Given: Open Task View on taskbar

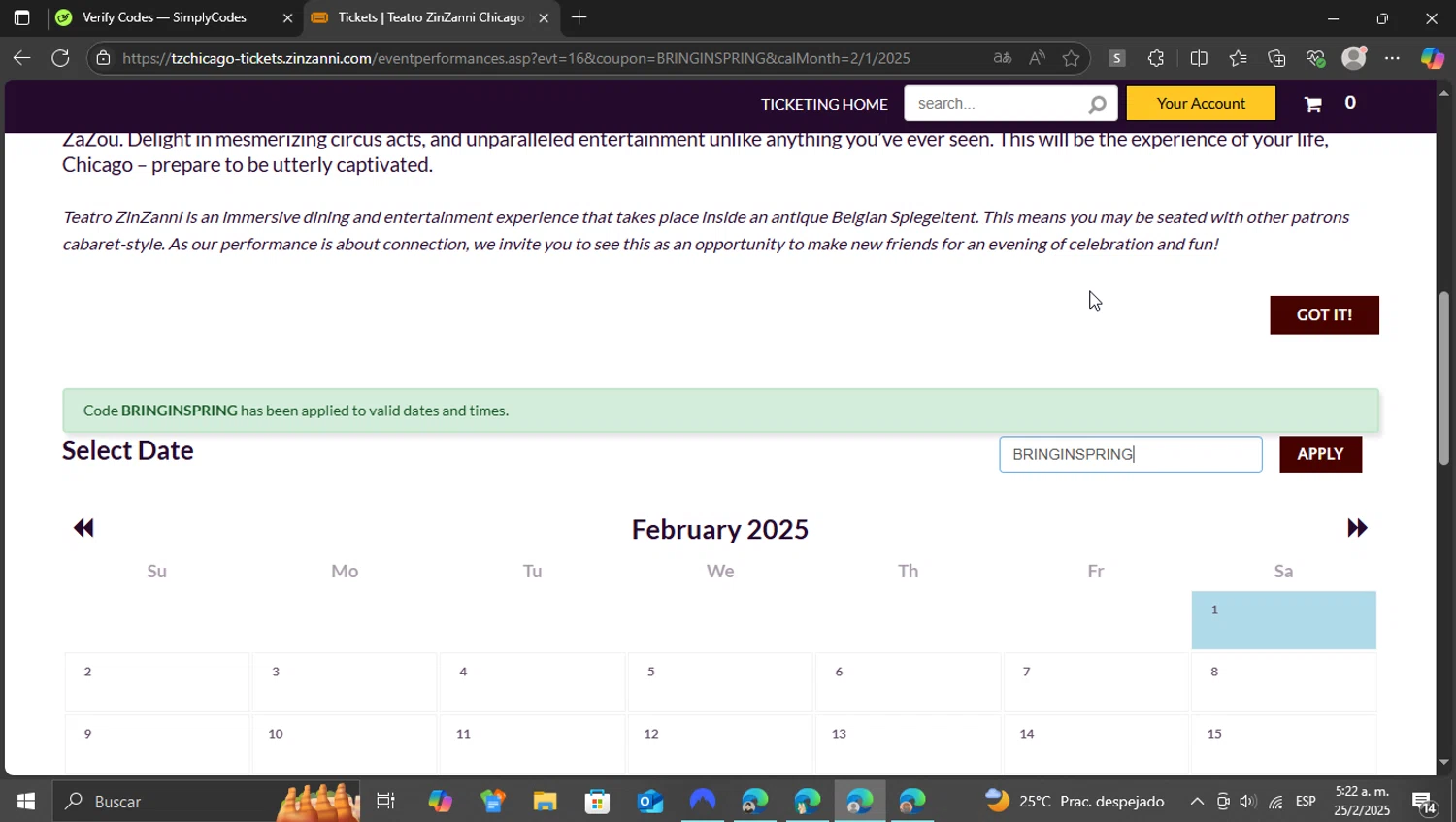Looking at the screenshot, I should (x=385, y=802).
